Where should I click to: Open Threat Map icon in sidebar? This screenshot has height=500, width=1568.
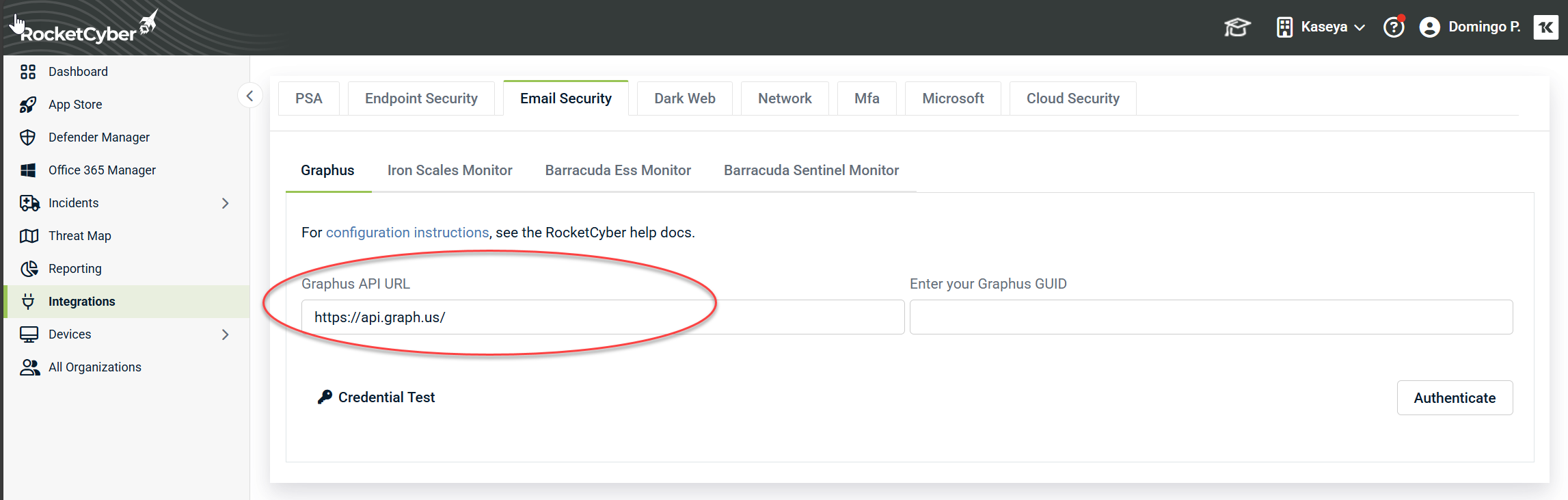click(x=29, y=236)
